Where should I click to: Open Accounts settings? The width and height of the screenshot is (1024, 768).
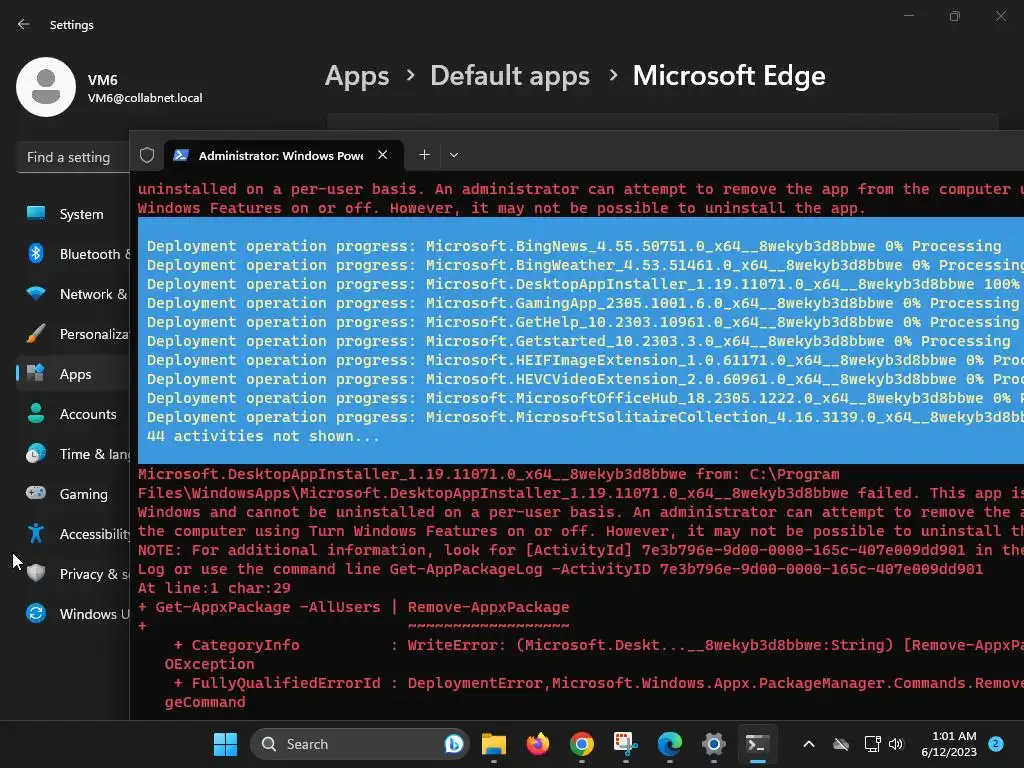point(72,414)
